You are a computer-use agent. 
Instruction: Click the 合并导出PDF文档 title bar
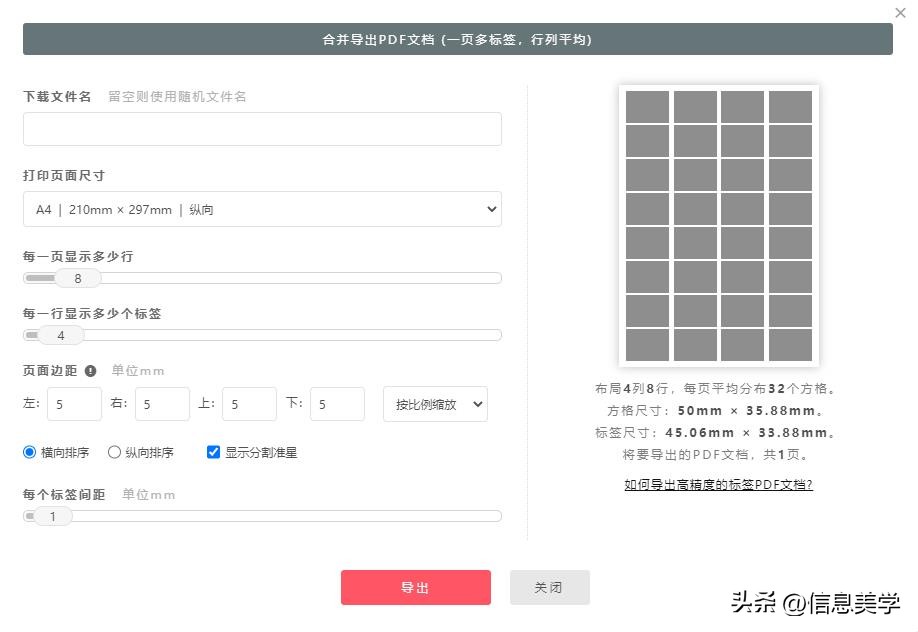click(456, 39)
